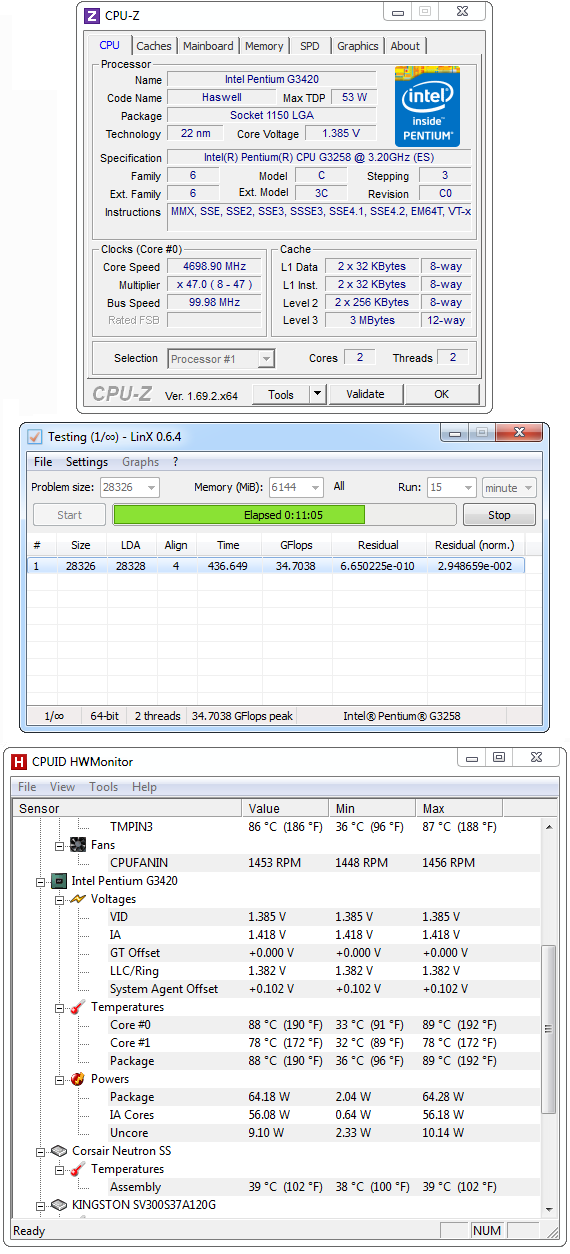Collapse the KINGSTON SV300S37A120G node
The width and height of the screenshot is (570, 1254).
point(41,1205)
